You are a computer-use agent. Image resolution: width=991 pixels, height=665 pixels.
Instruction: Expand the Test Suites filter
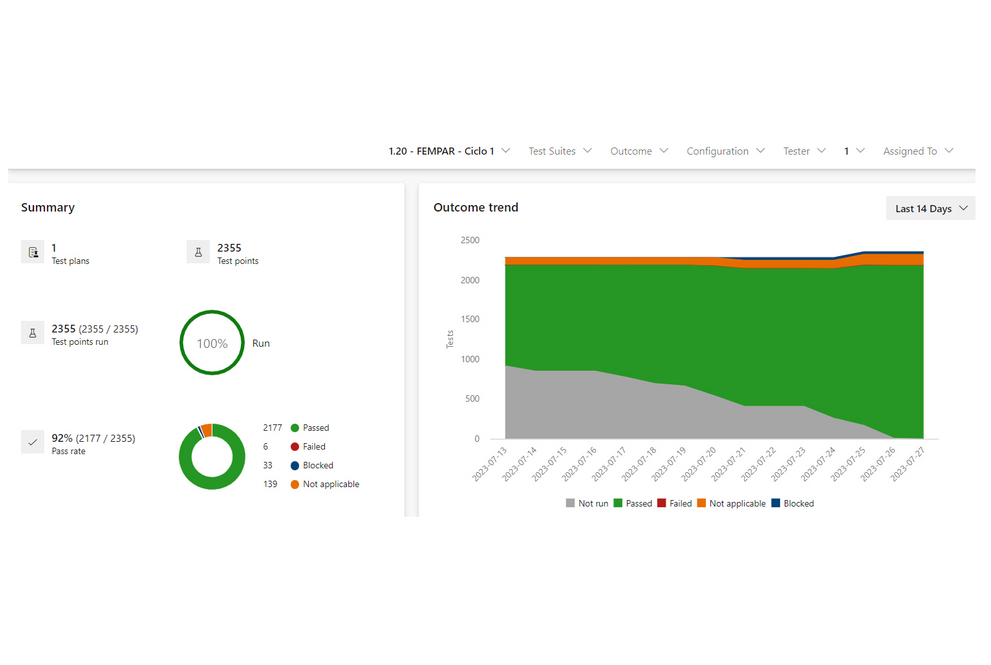pyautogui.click(x=560, y=151)
